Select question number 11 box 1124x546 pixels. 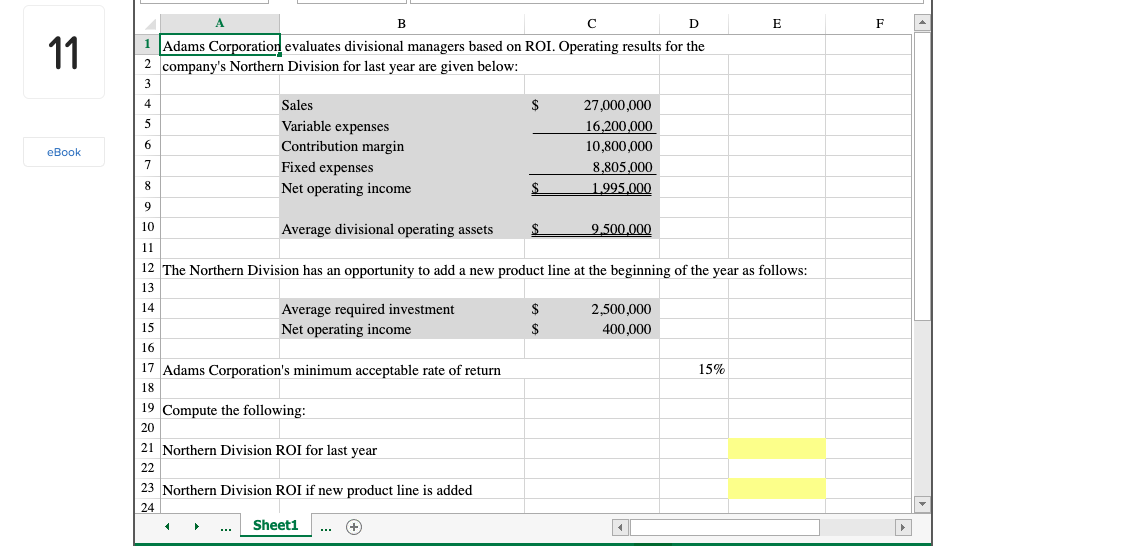click(64, 52)
